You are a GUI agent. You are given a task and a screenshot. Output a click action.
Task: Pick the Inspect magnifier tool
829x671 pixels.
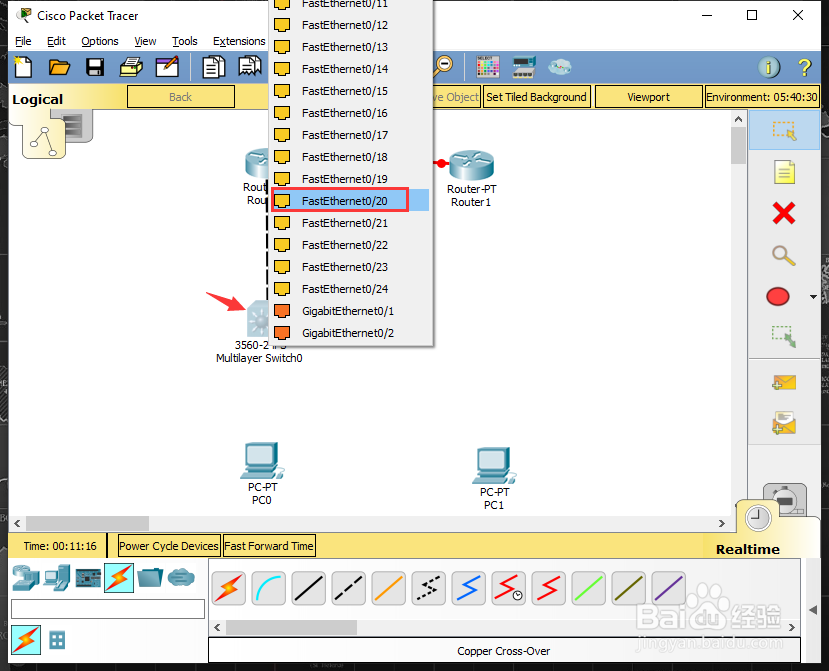(784, 255)
